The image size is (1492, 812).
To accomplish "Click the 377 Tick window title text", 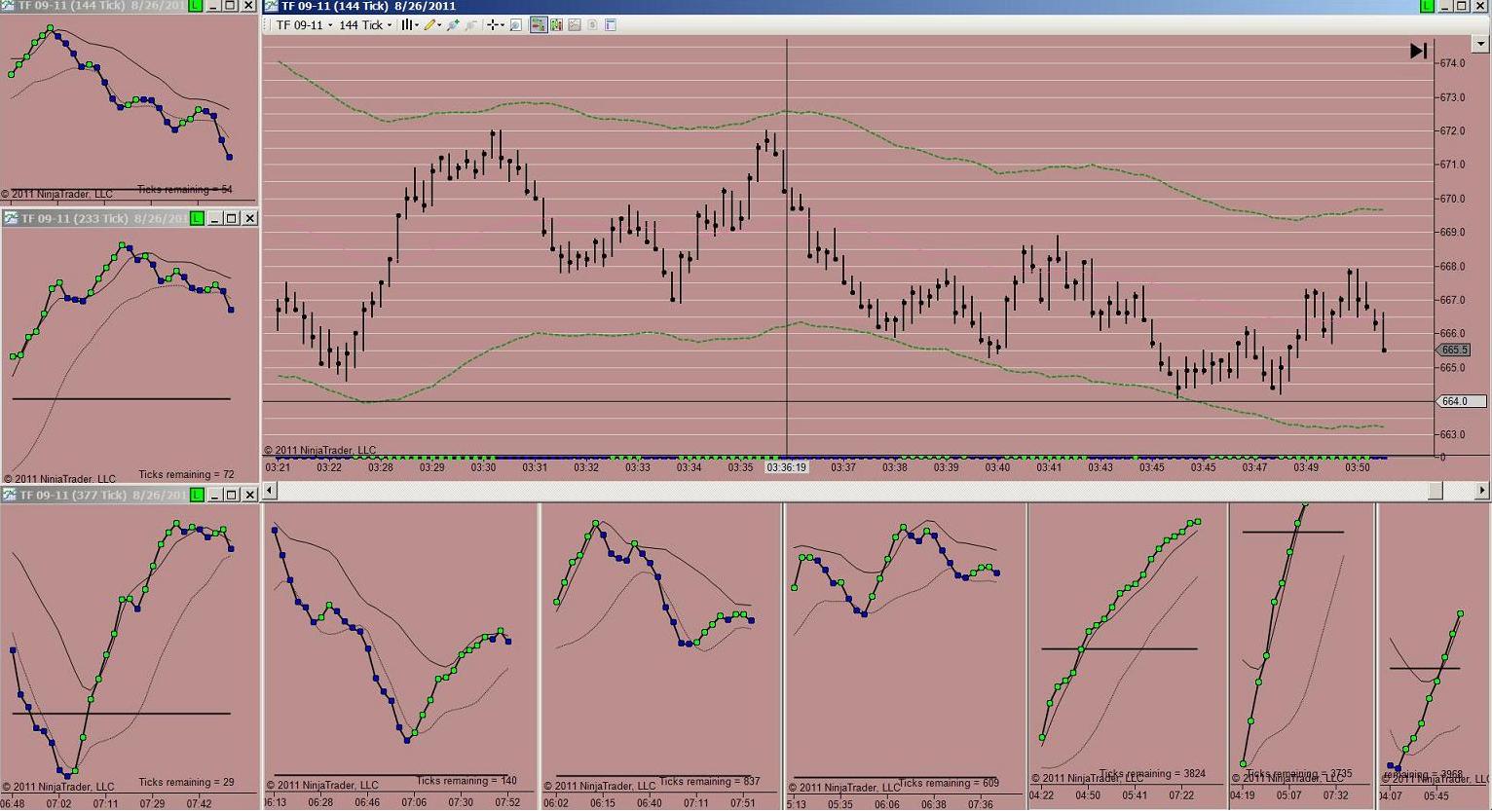I will tap(102, 495).
